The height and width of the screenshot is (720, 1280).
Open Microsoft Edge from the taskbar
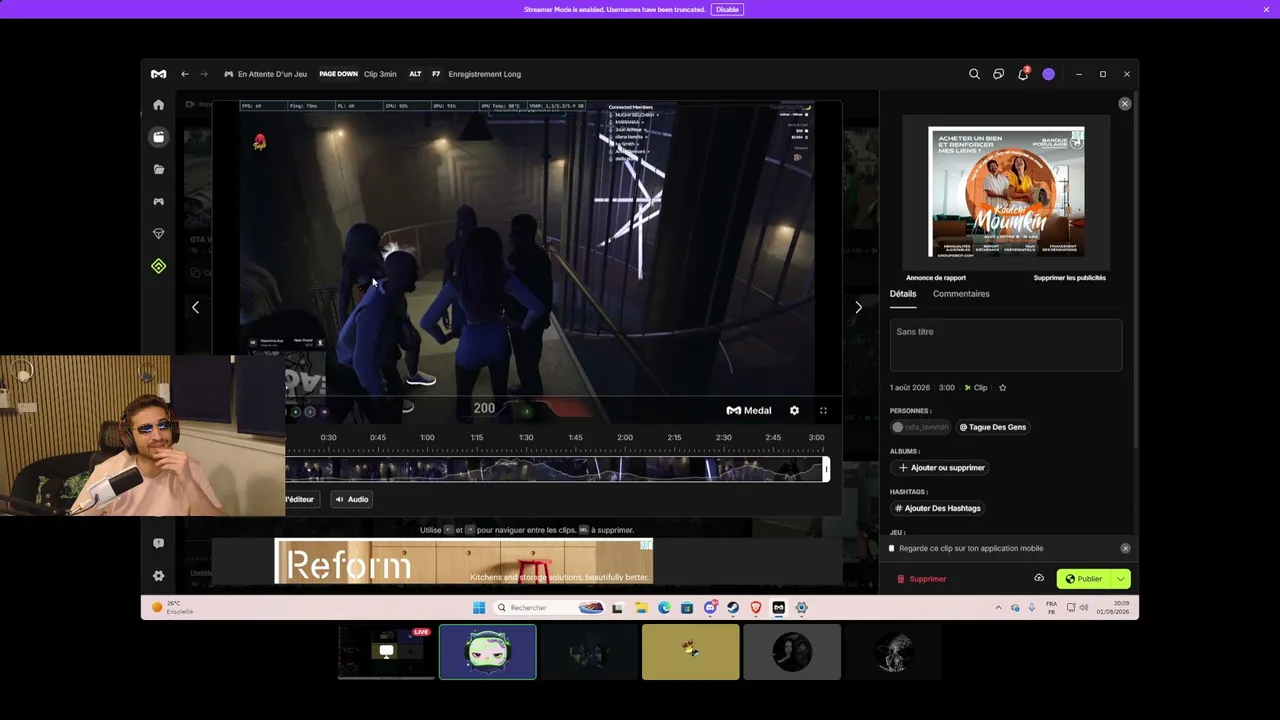(x=664, y=608)
